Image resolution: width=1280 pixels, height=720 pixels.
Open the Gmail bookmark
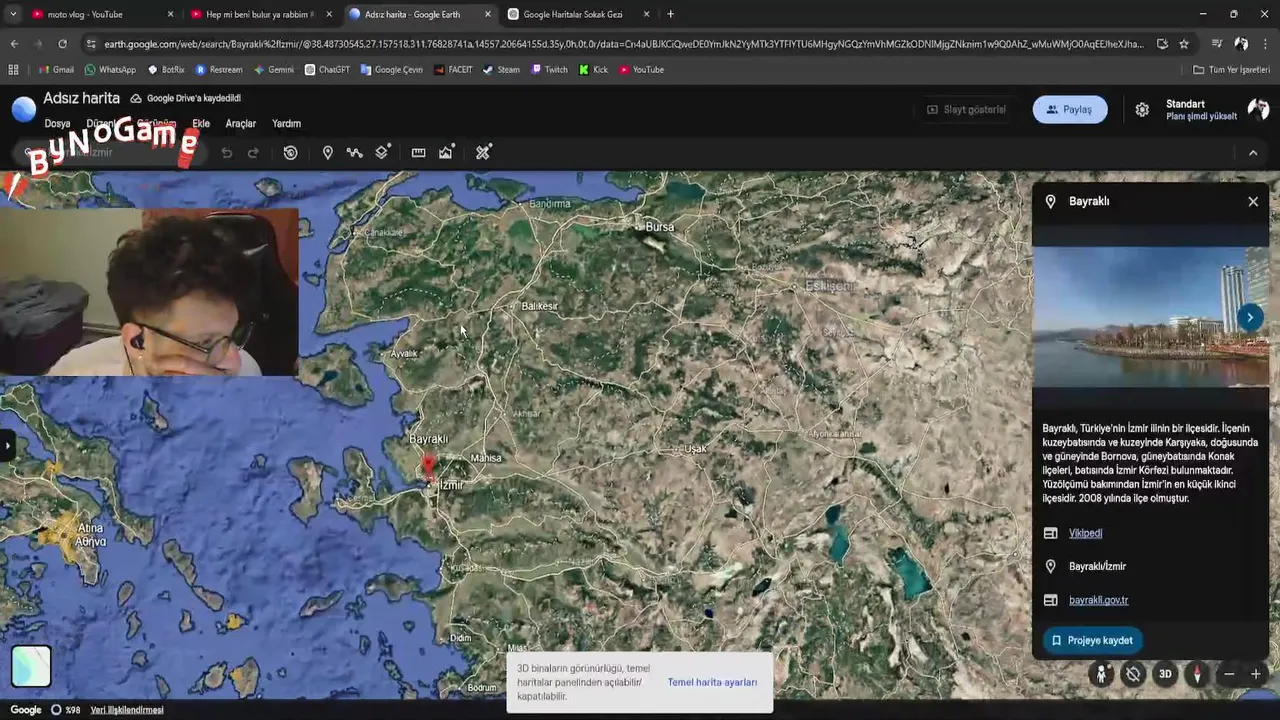(56, 70)
